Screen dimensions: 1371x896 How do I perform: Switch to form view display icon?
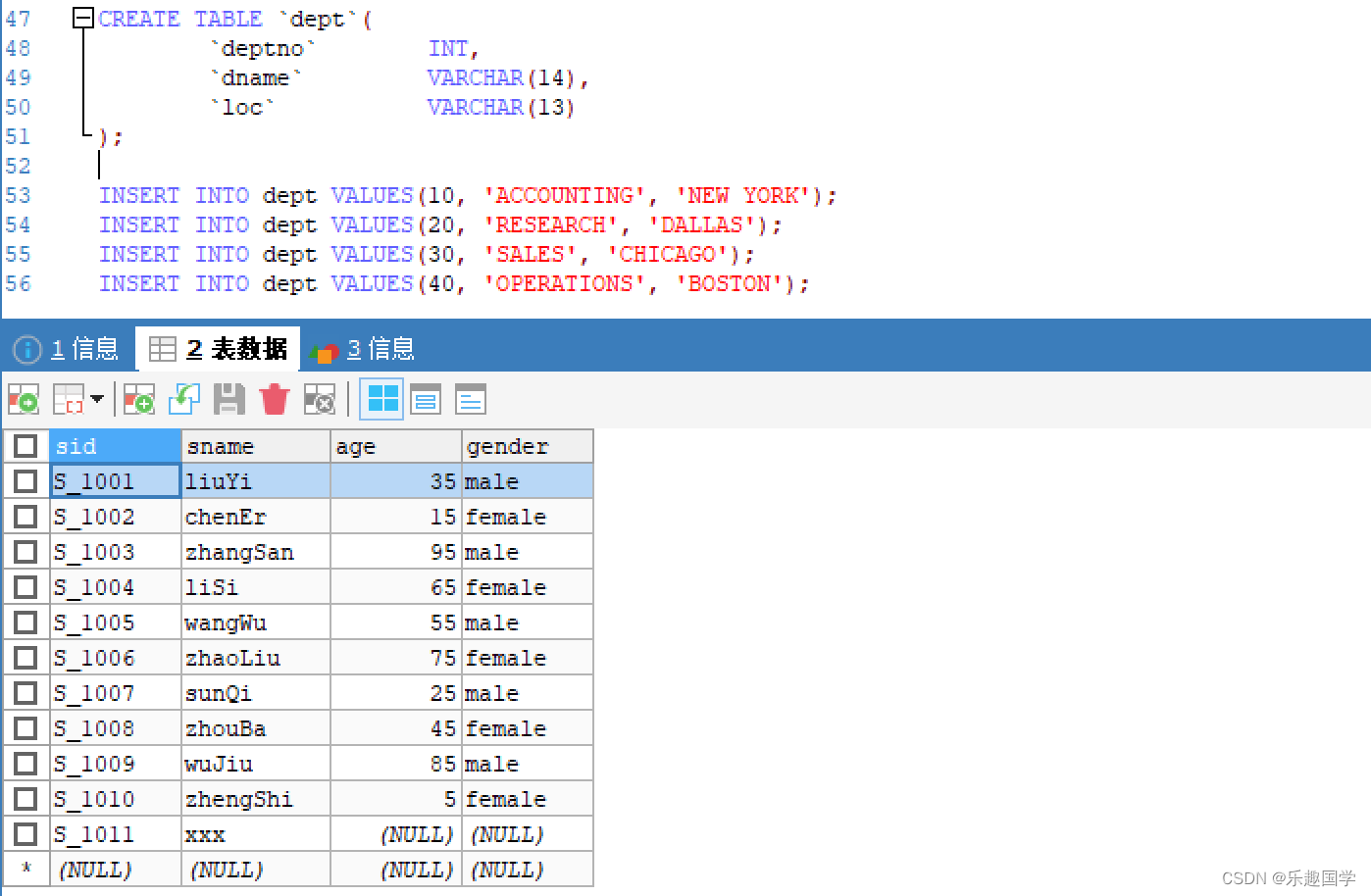pos(425,399)
